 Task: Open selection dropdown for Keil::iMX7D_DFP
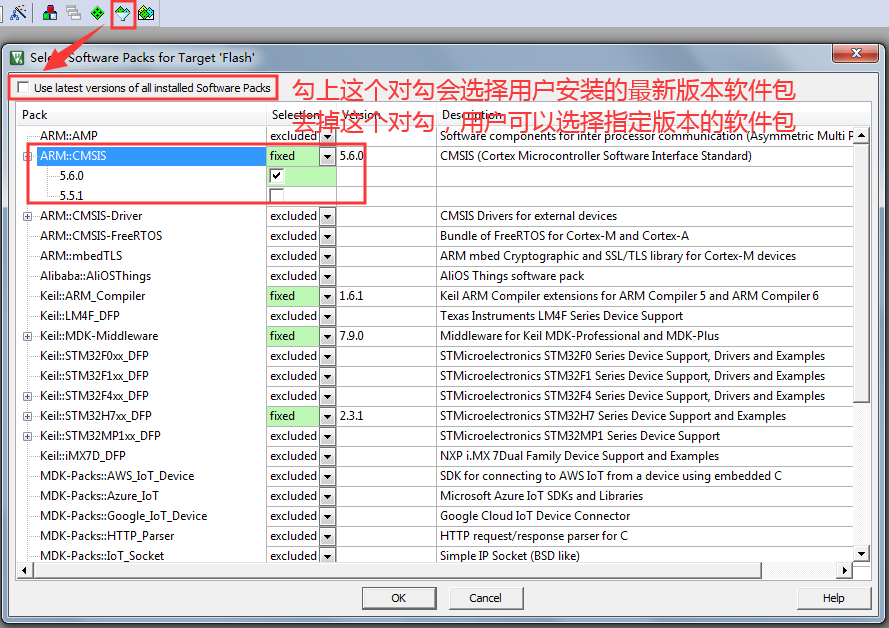327,456
